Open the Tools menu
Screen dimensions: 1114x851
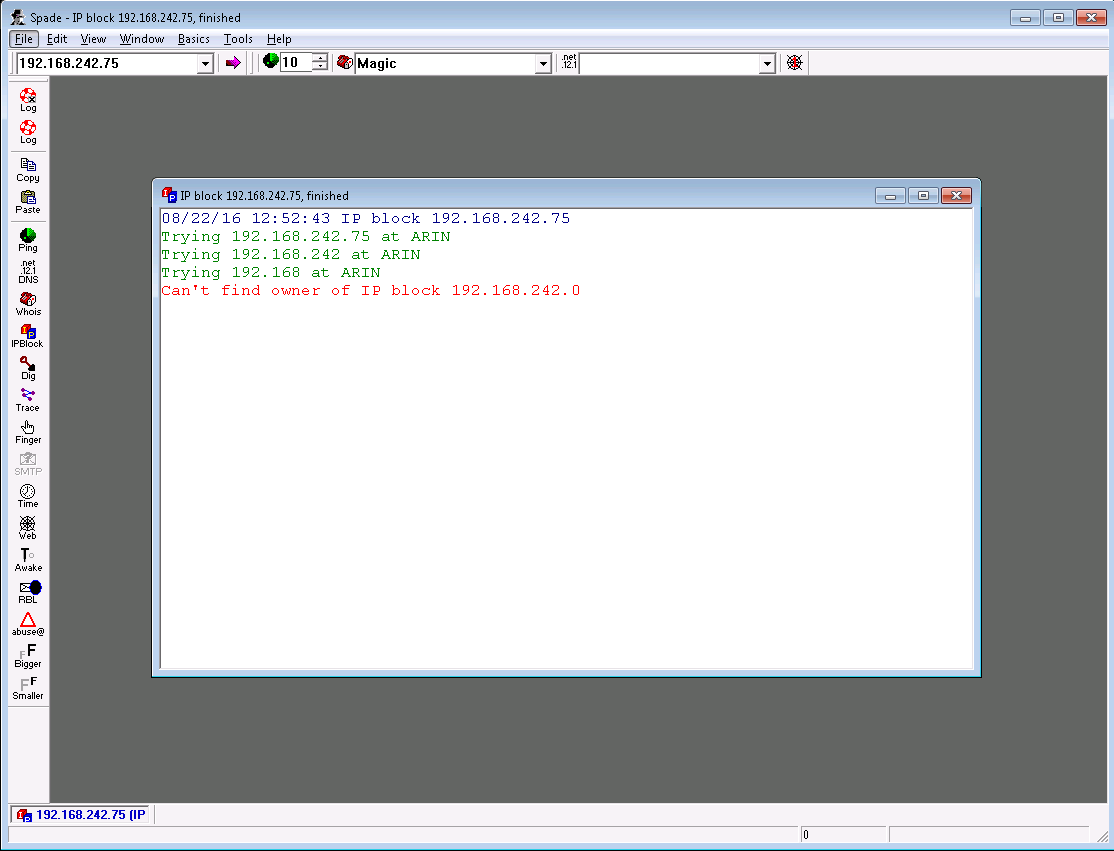(238, 39)
